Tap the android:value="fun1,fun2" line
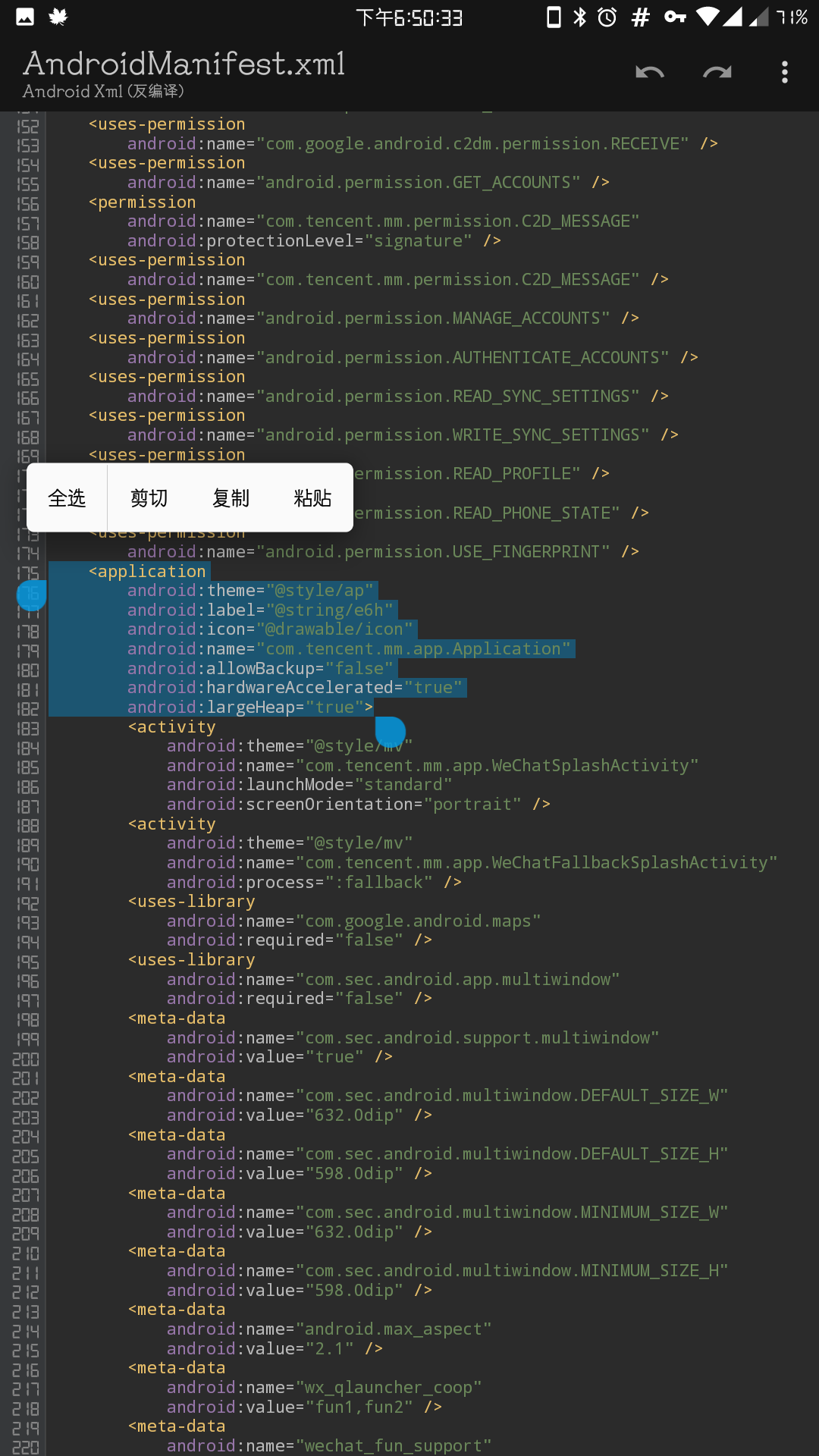Image resolution: width=819 pixels, height=1456 pixels. click(304, 1407)
